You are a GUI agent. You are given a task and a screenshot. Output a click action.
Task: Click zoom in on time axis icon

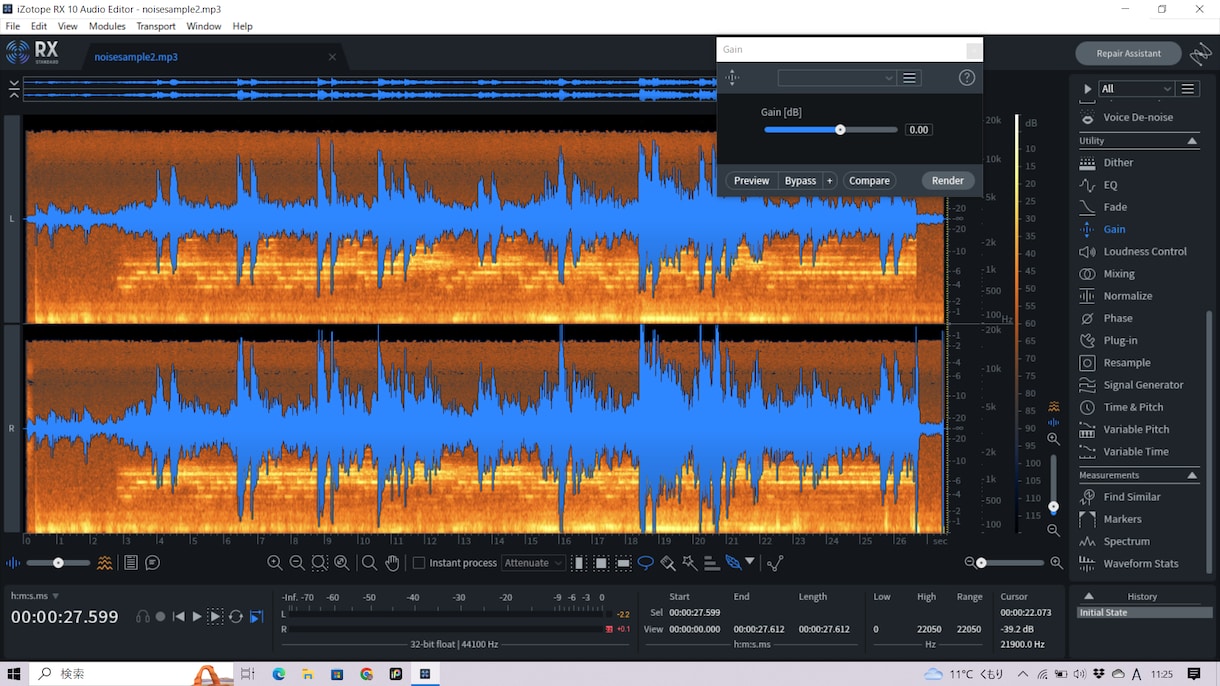pyautogui.click(x=274, y=563)
